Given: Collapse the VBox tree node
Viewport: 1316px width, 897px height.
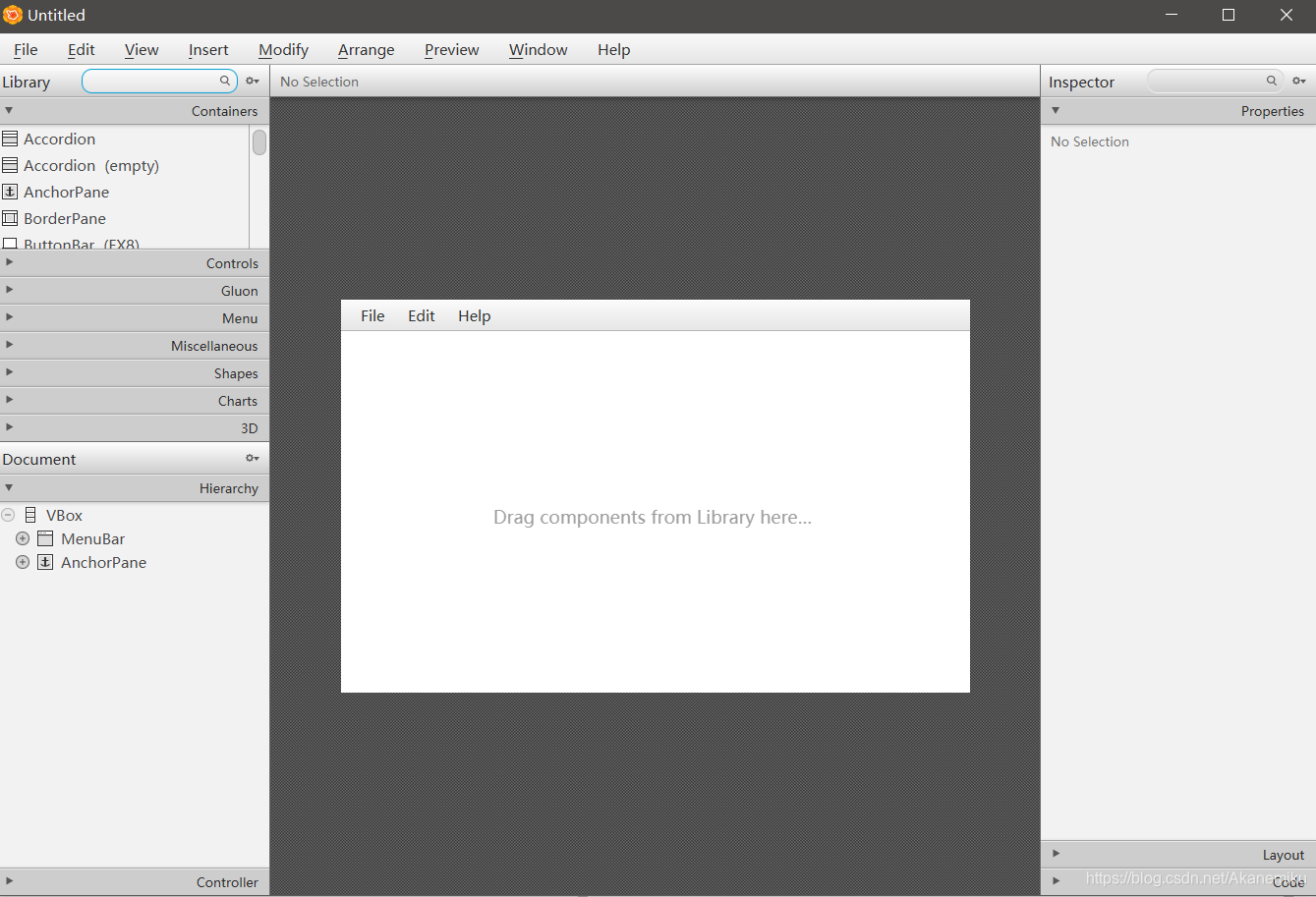Looking at the screenshot, I should (8, 515).
